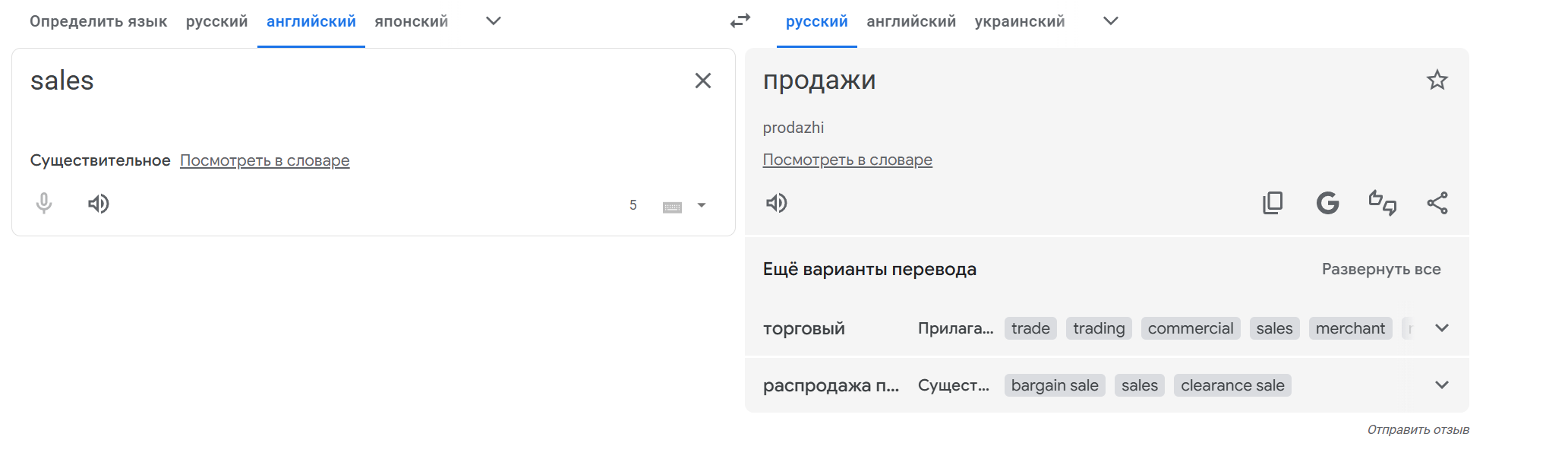Click the microphone voice input icon
The height and width of the screenshot is (459, 1568).
[x=44, y=204]
